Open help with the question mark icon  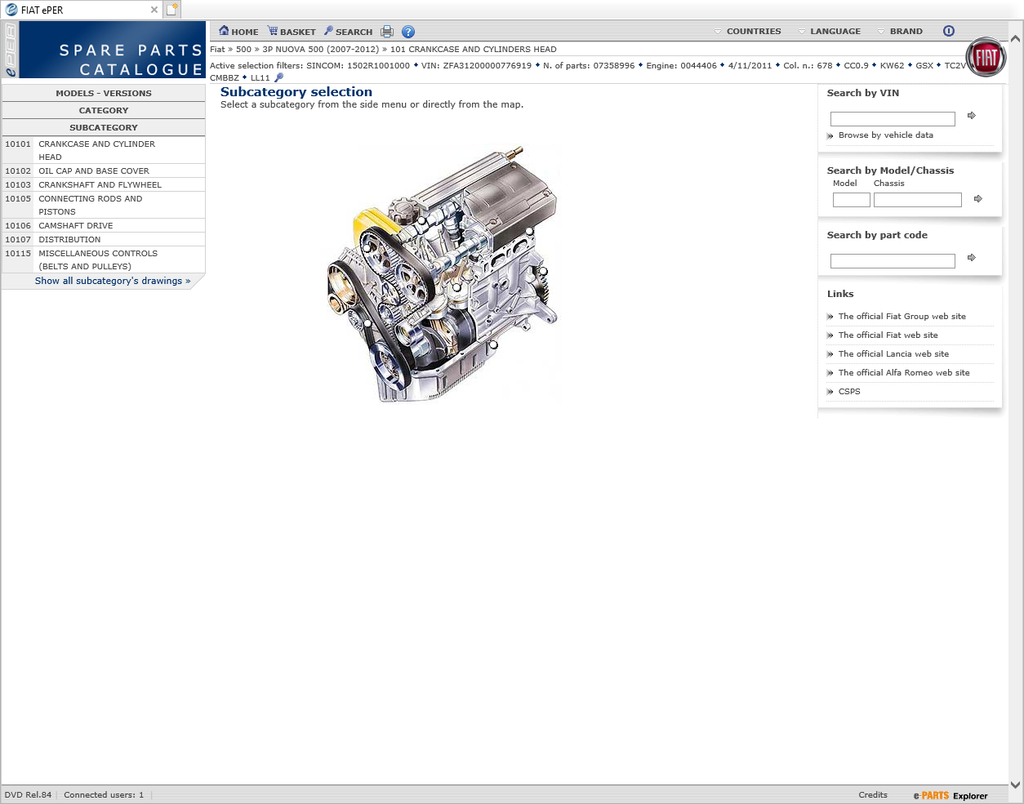pyautogui.click(x=408, y=31)
